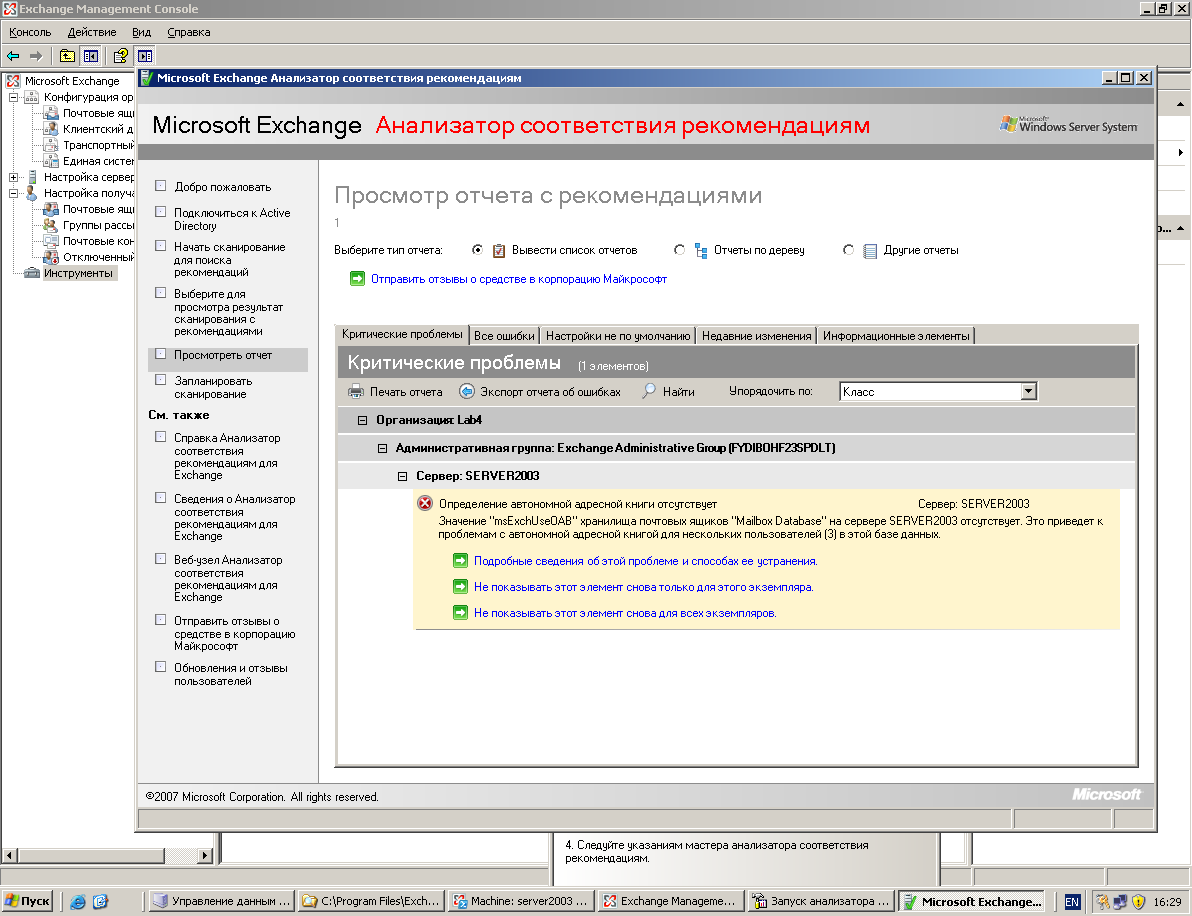Click left arrow of console tree horizontal scrollbar
The image size is (1192, 916).
[x=9, y=855]
